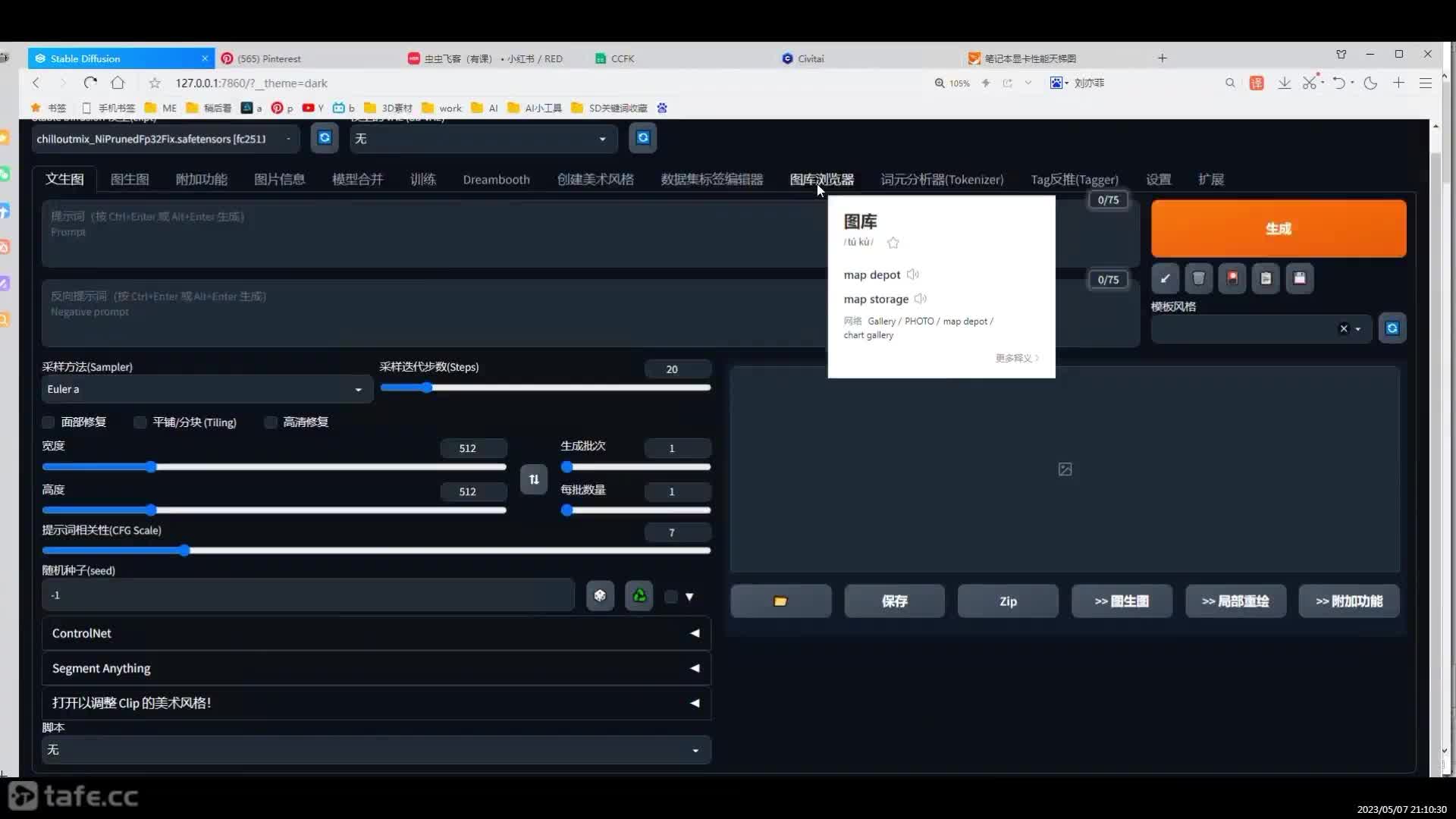Open the 设置 settings tab
Image resolution: width=1456 pixels, height=819 pixels.
[1158, 180]
